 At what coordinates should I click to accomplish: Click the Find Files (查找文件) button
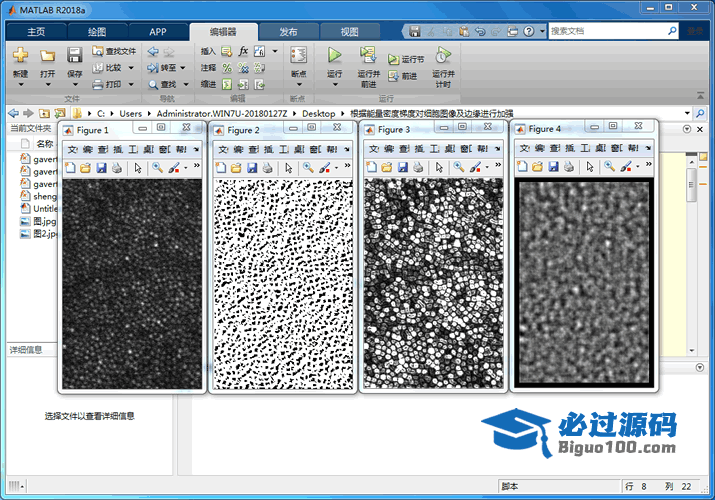[x=113, y=51]
